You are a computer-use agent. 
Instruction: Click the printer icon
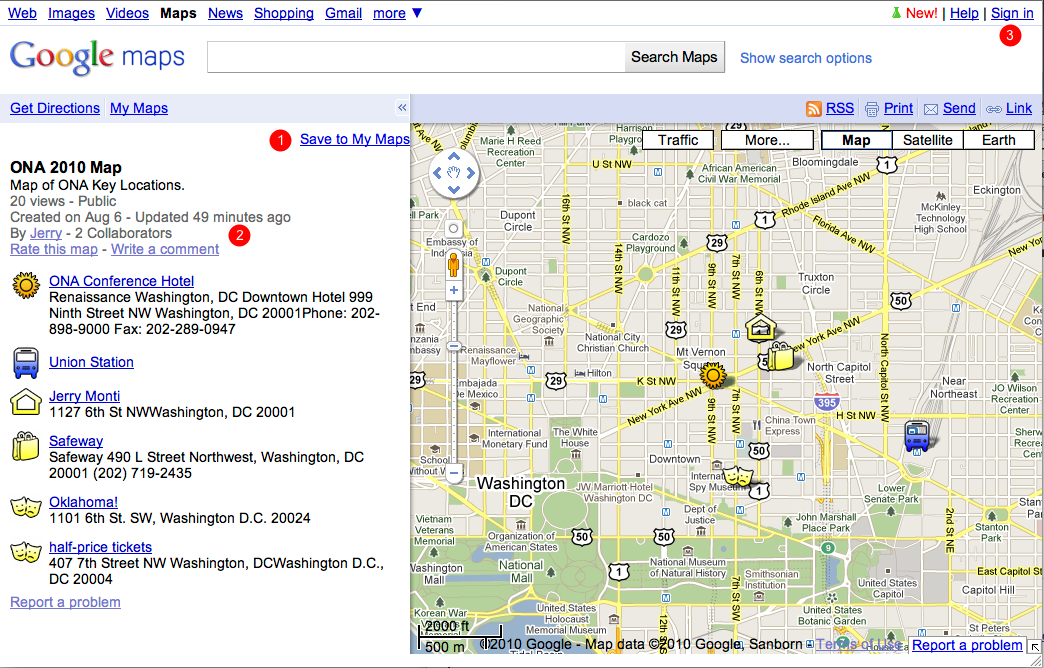point(872,109)
